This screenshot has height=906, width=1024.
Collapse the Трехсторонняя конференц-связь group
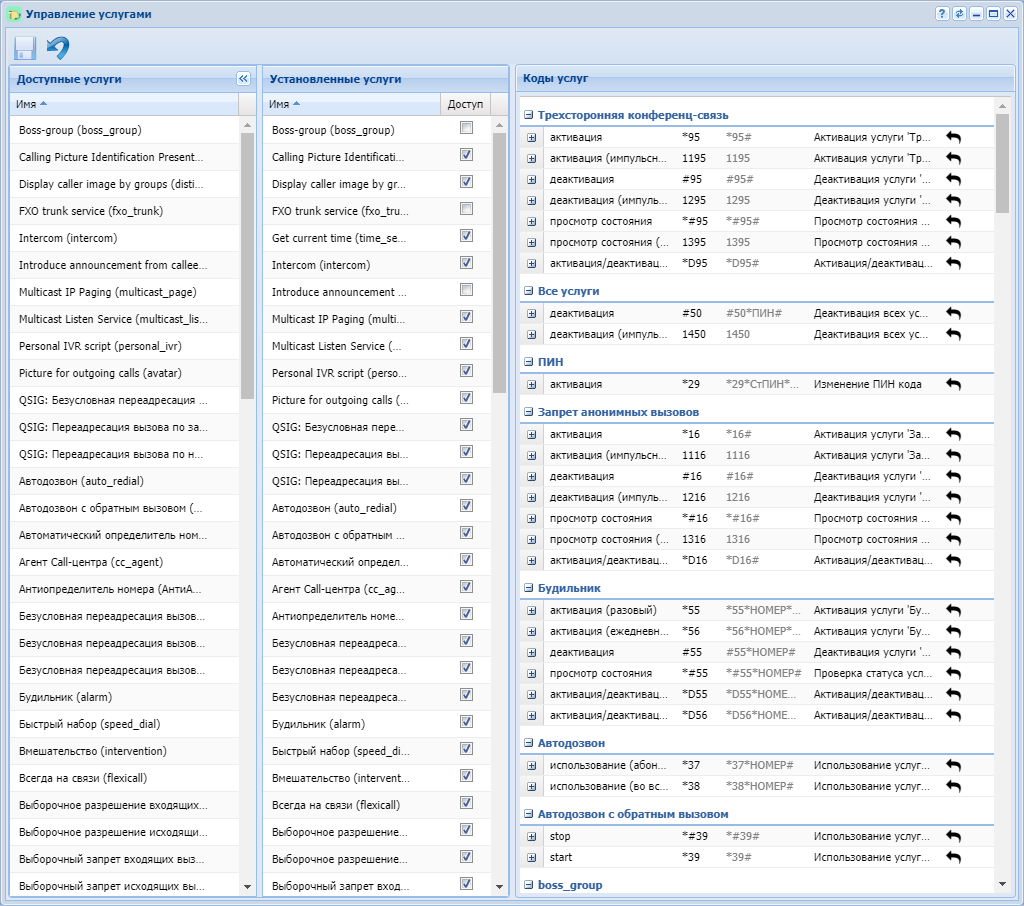pyautogui.click(x=529, y=115)
